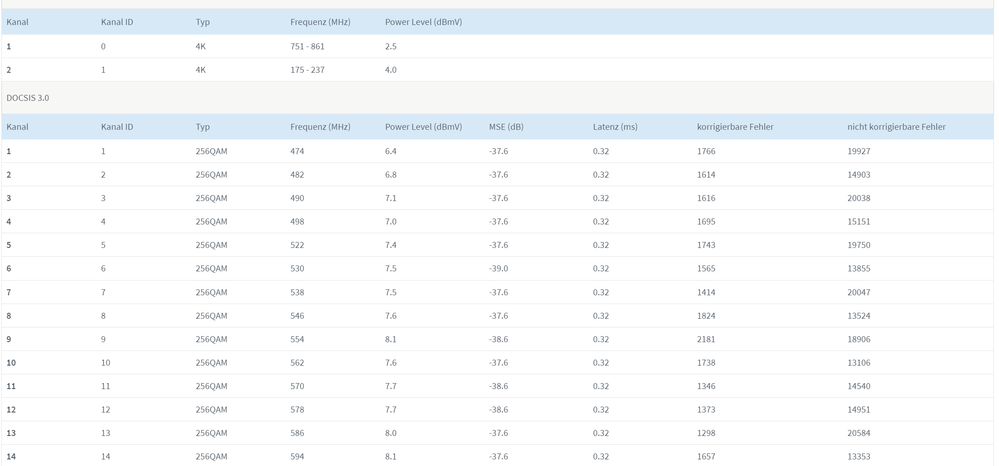Select the 13106 uncorrectable errors value
The width and height of the screenshot is (999, 466).
[858, 363]
